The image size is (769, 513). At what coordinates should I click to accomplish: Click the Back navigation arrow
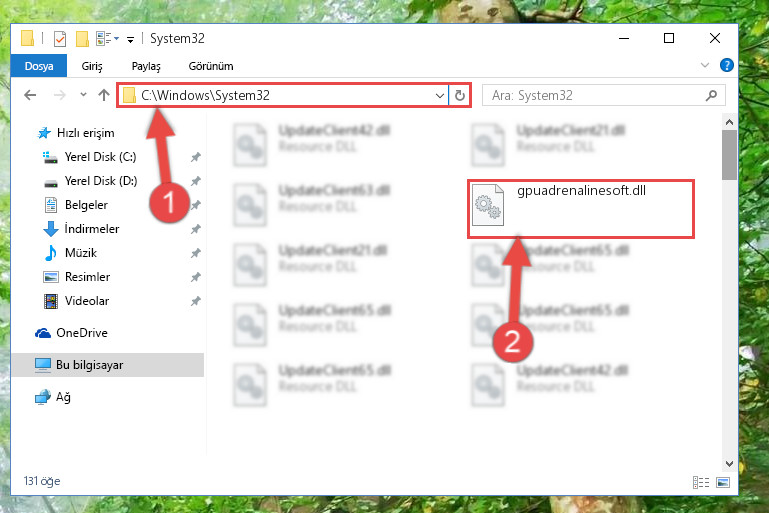(30, 95)
